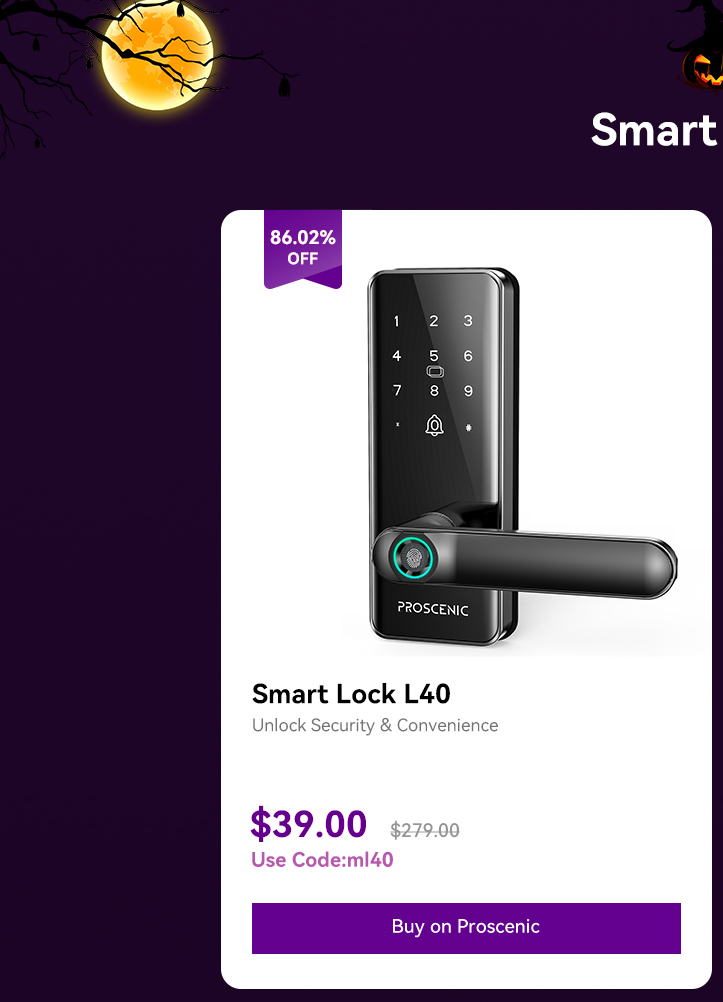
Task: Click the Buy on Proscenic button
Action: click(466, 928)
